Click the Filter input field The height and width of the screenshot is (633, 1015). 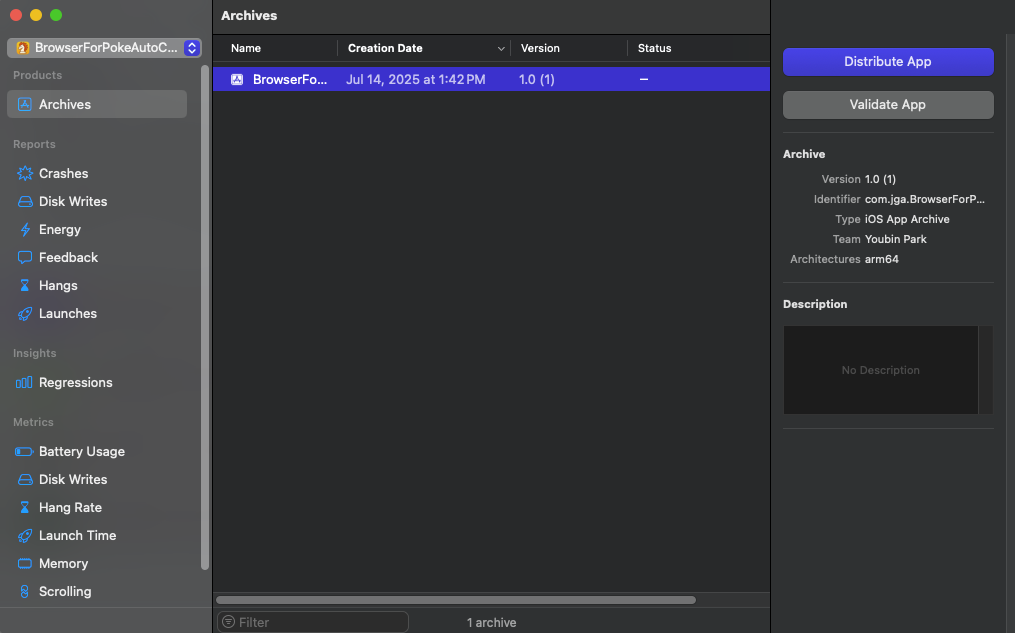(x=313, y=622)
